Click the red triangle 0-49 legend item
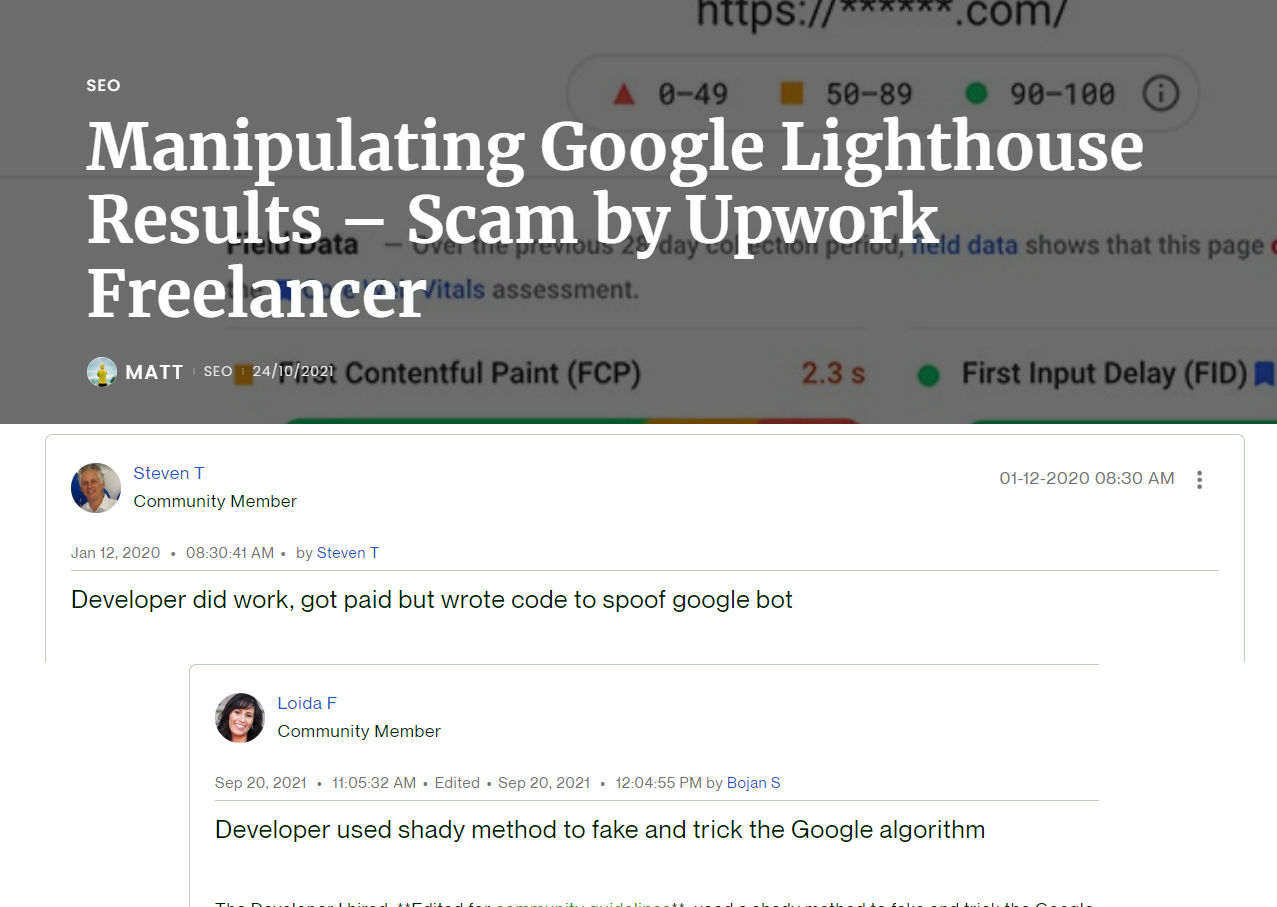Screen dimensions: 1277x907 (x=670, y=94)
